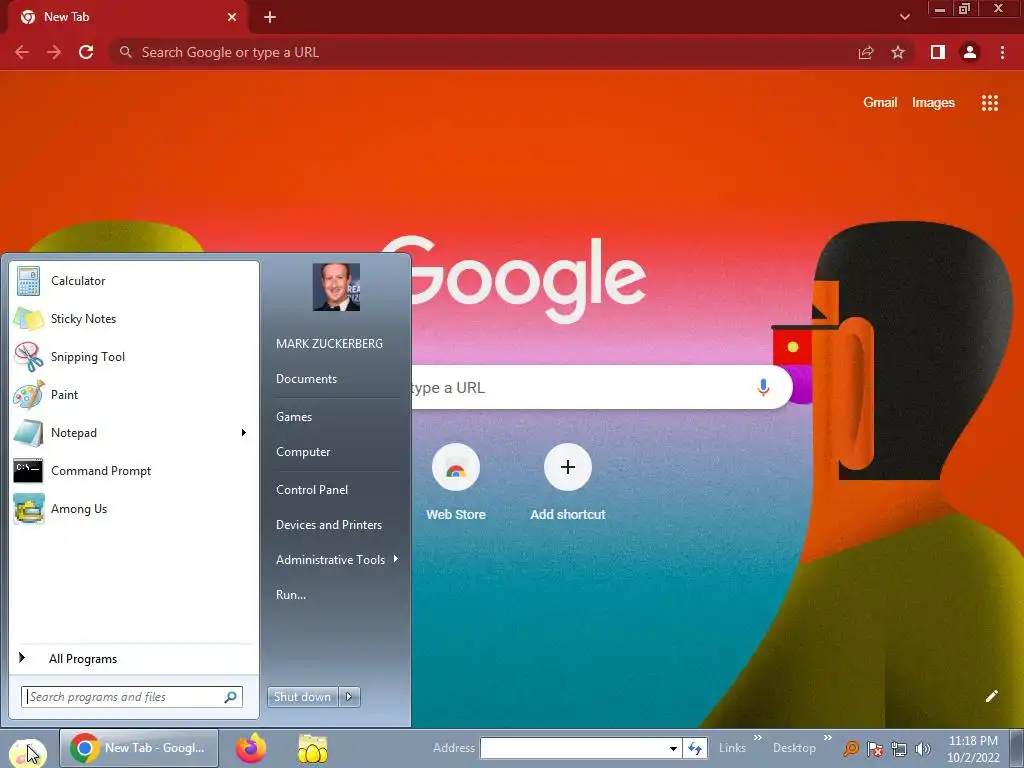Click the Address bar go/refresh button
The image size is (1024, 768).
tap(695, 748)
